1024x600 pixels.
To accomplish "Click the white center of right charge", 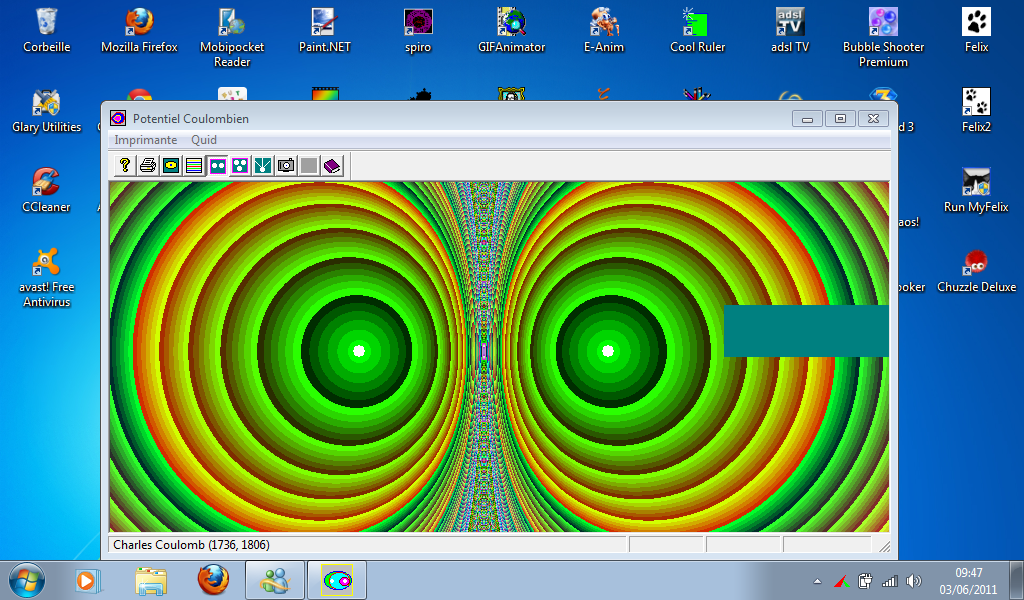I will [607, 350].
